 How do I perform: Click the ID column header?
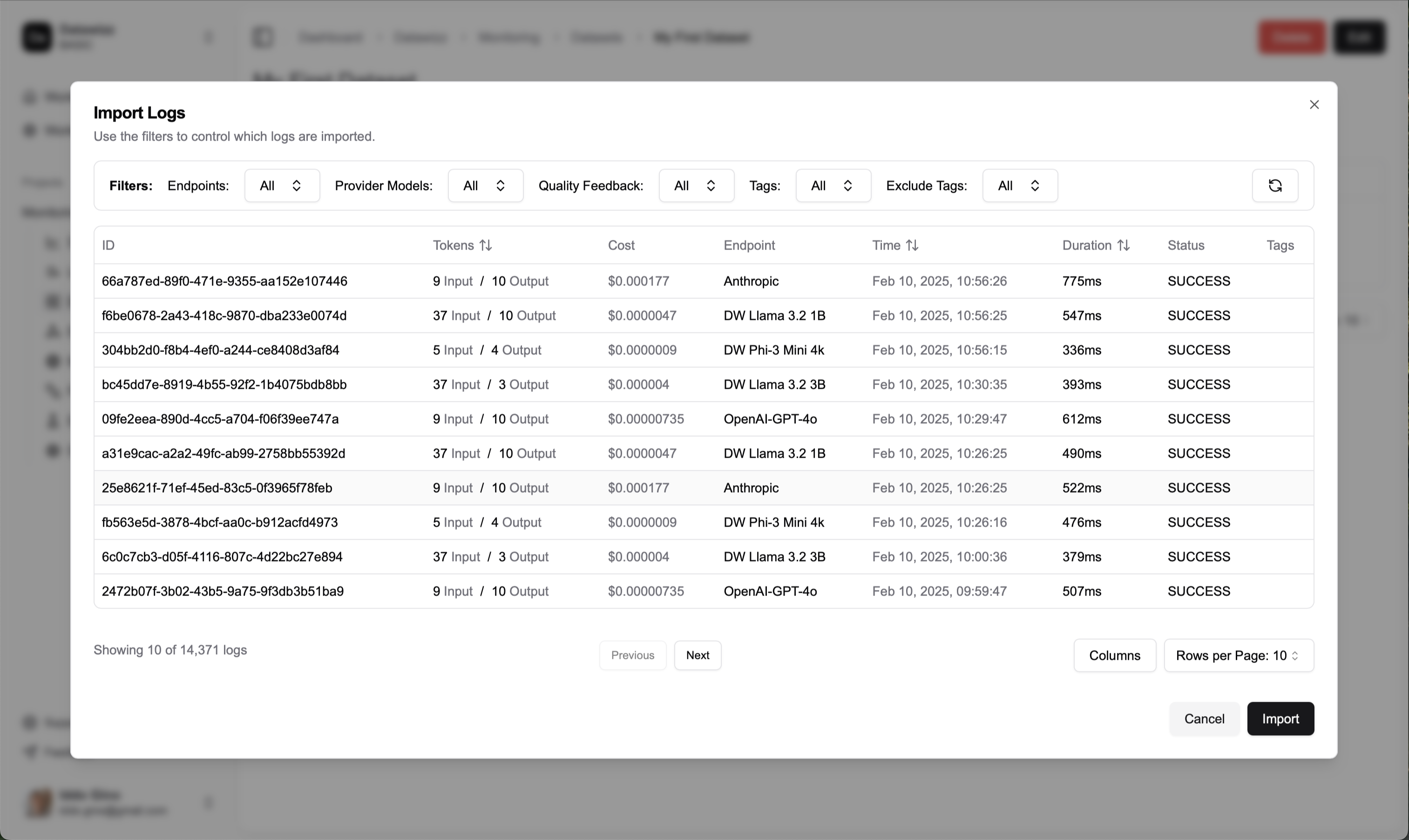108,244
